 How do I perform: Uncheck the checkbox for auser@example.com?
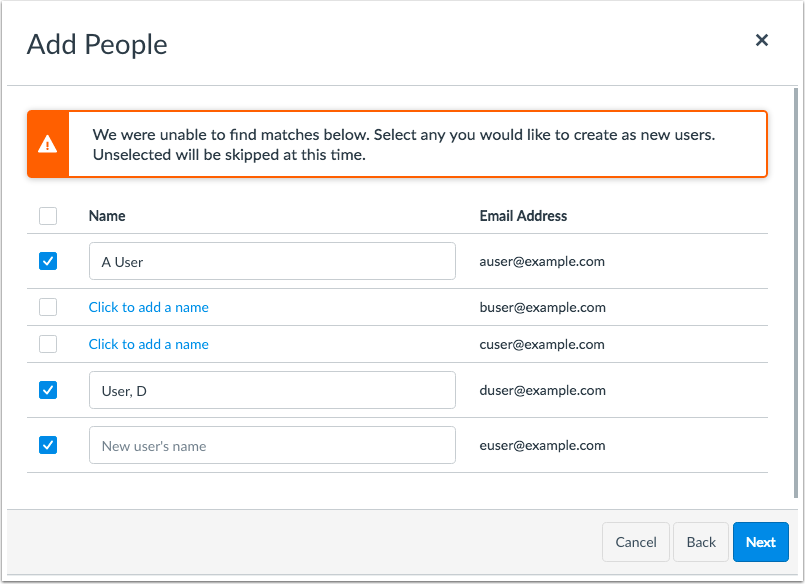48,261
